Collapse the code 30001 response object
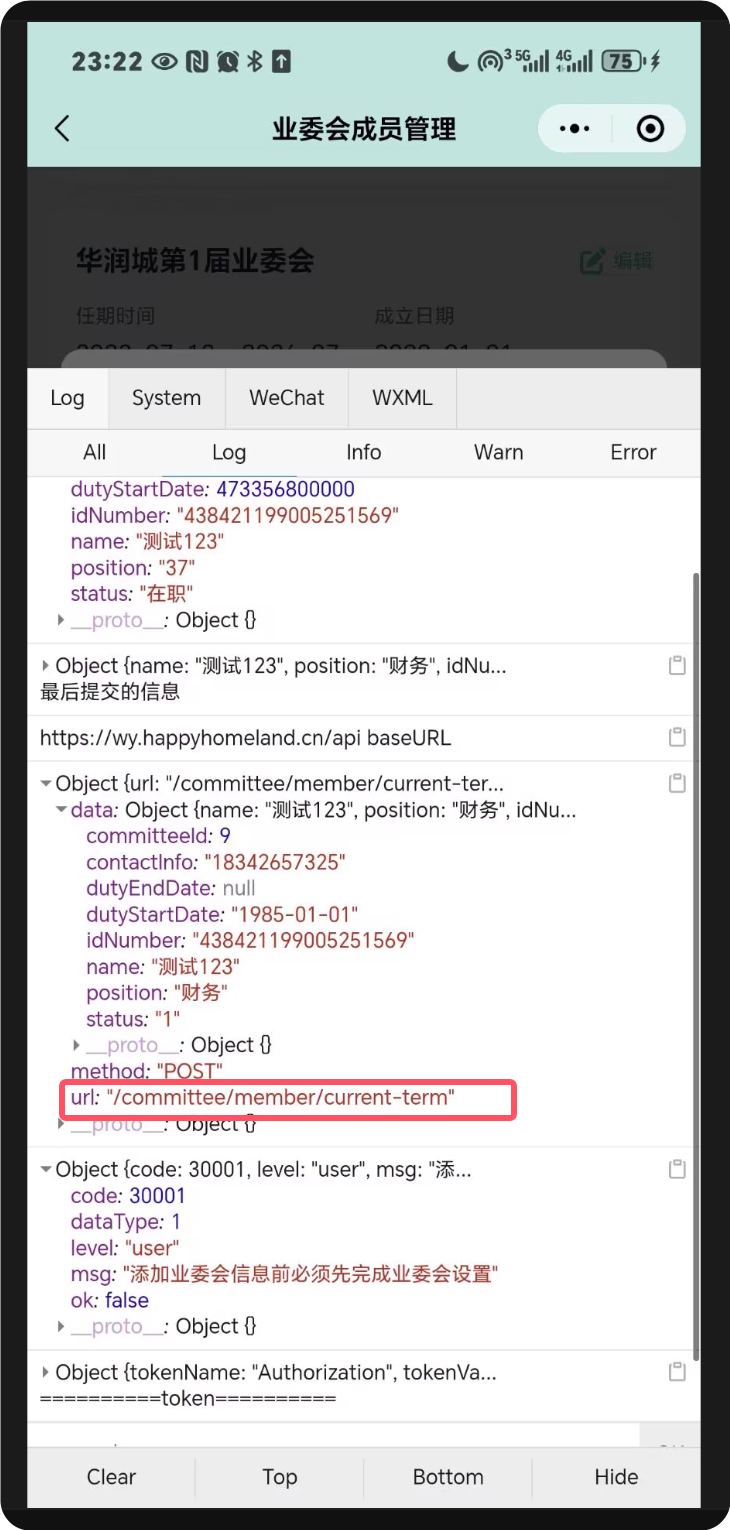 pyautogui.click(x=46, y=1170)
